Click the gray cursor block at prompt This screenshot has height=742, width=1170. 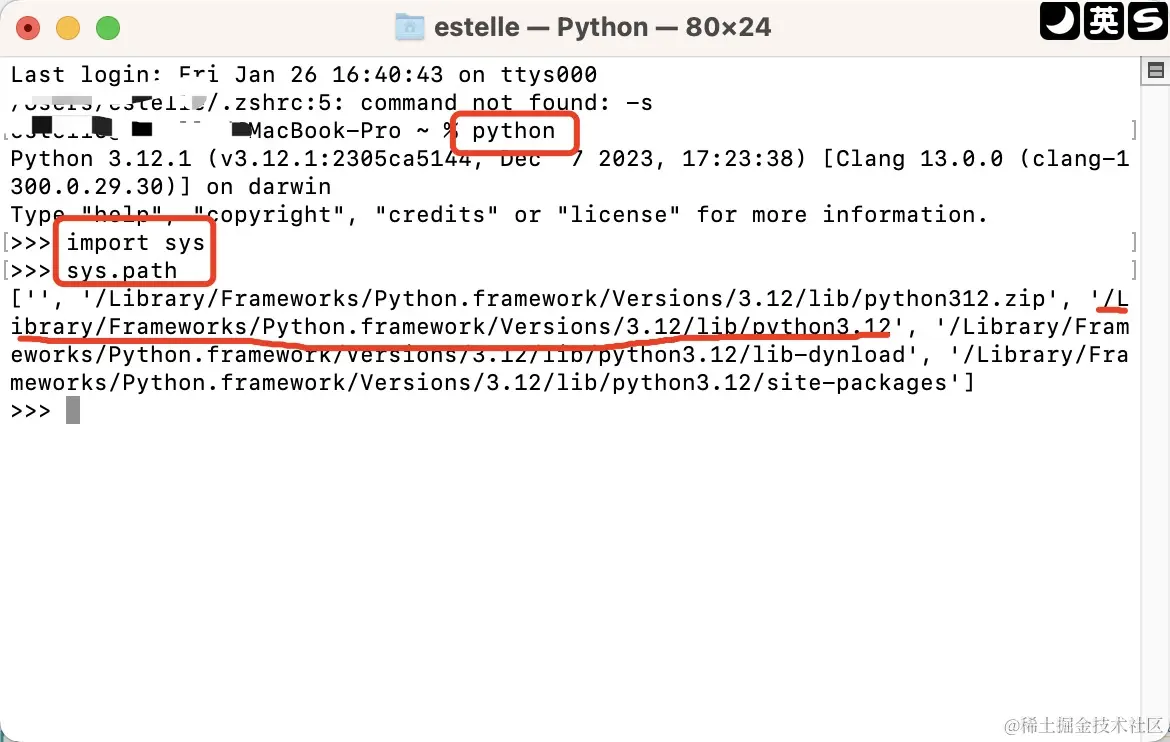(x=72, y=411)
